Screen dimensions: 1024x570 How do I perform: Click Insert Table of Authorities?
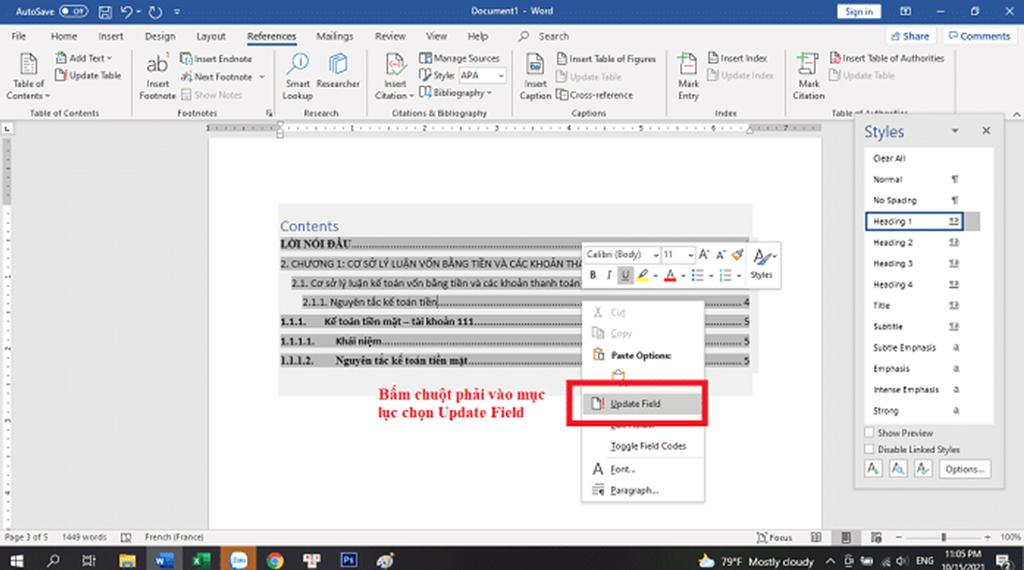tap(887, 58)
